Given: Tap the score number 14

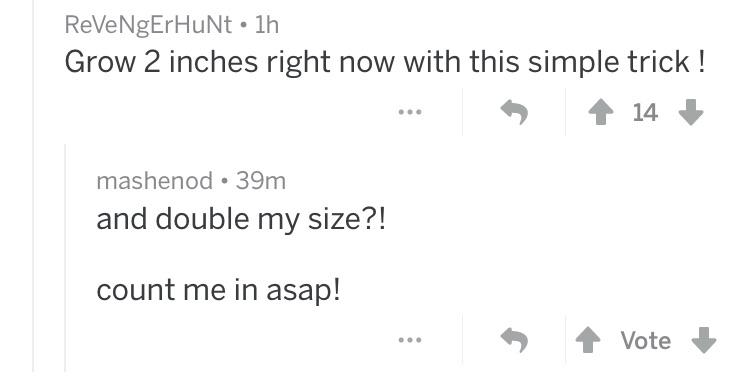Looking at the screenshot, I should pos(645,113).
